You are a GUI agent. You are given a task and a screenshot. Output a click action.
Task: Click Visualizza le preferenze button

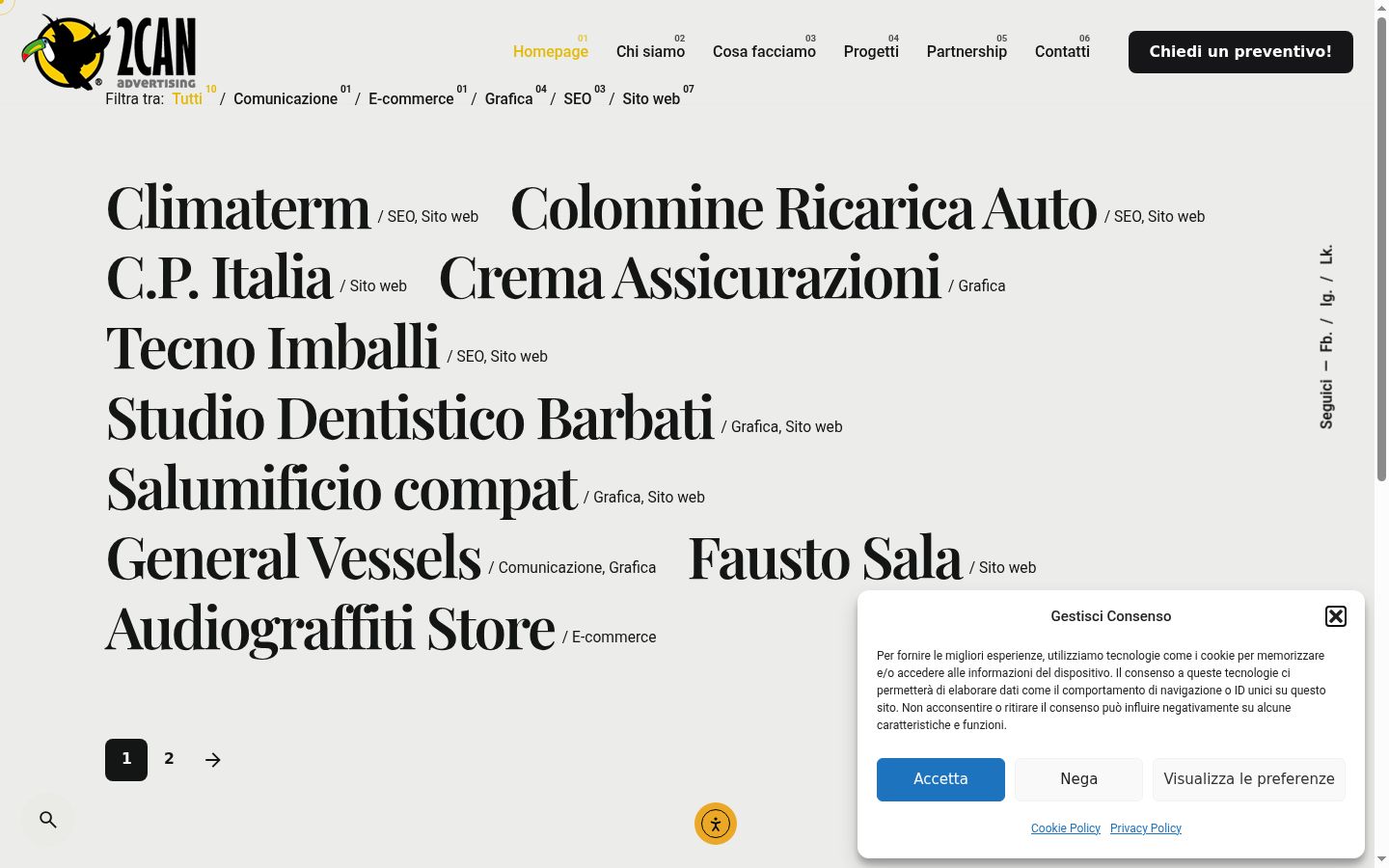(x=1249, y=779)
